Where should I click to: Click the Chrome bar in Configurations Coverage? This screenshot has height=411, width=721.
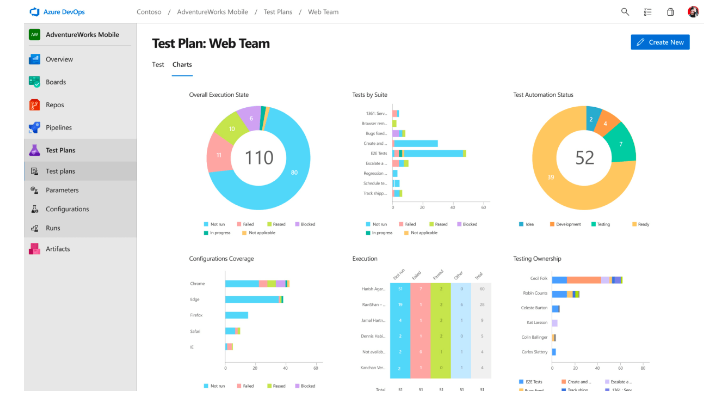tap(257, 284)
